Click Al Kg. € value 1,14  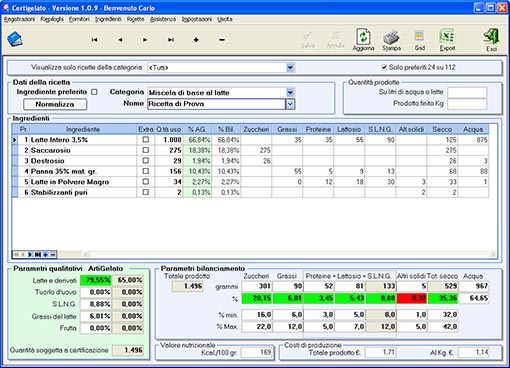click(x=473, y=352)
